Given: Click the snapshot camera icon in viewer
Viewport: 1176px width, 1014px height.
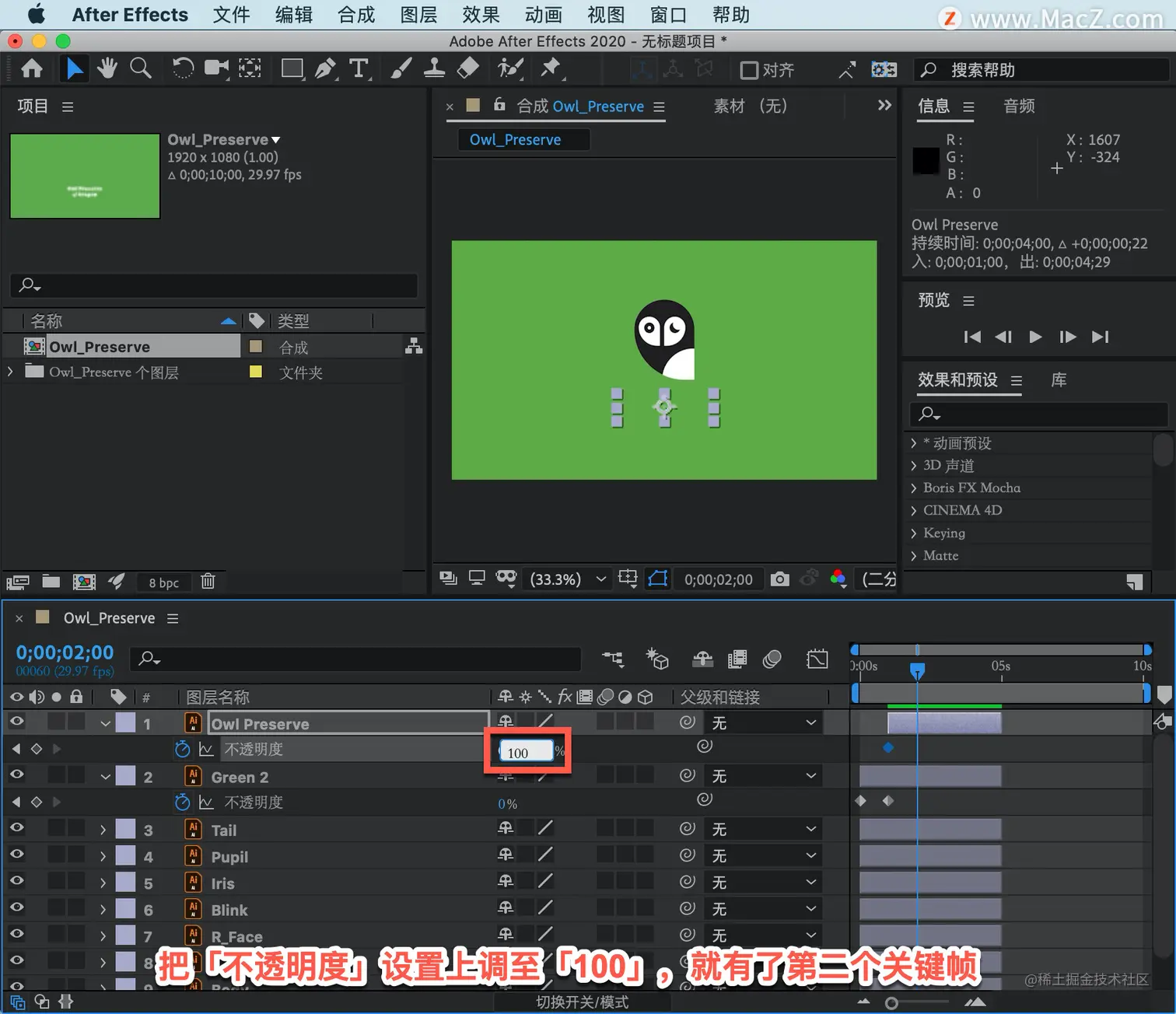Looking at the screenshot, I should point(779,579).
